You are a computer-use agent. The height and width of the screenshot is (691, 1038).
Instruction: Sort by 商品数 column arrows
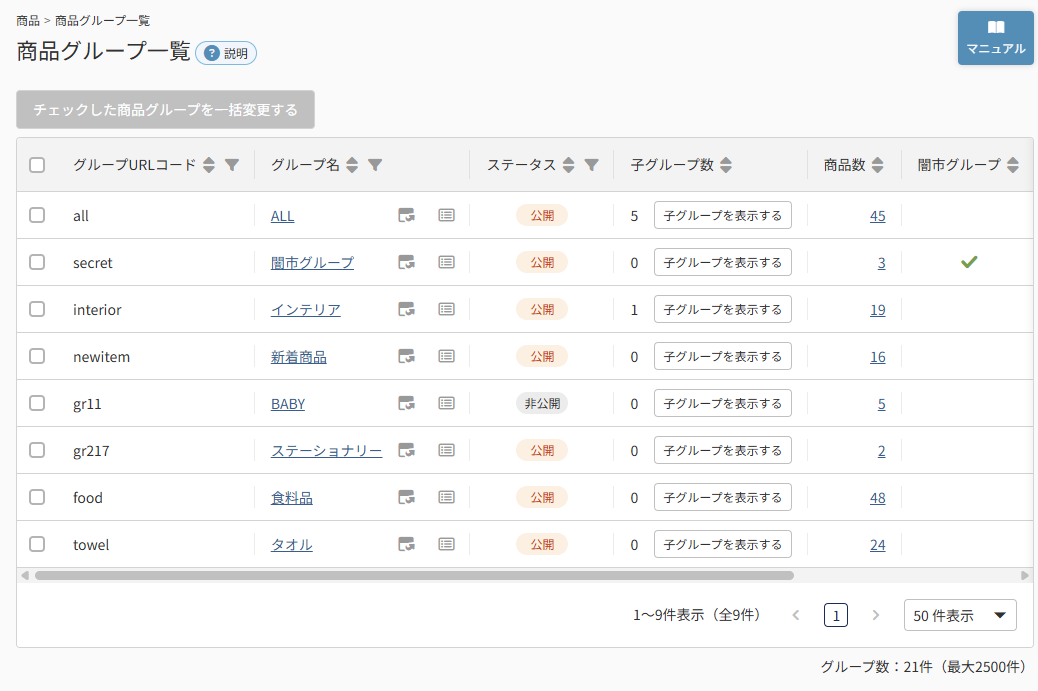coord(877,165)
